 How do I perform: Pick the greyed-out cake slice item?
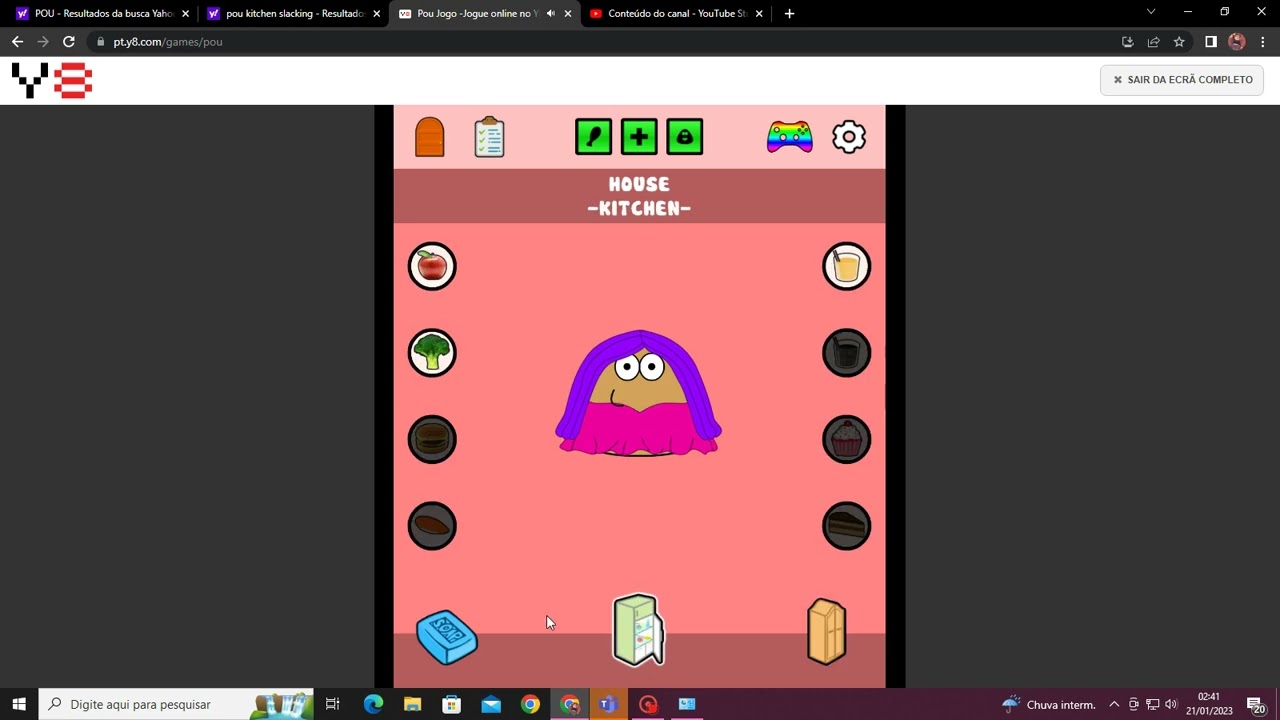click(x=847, y=526)
